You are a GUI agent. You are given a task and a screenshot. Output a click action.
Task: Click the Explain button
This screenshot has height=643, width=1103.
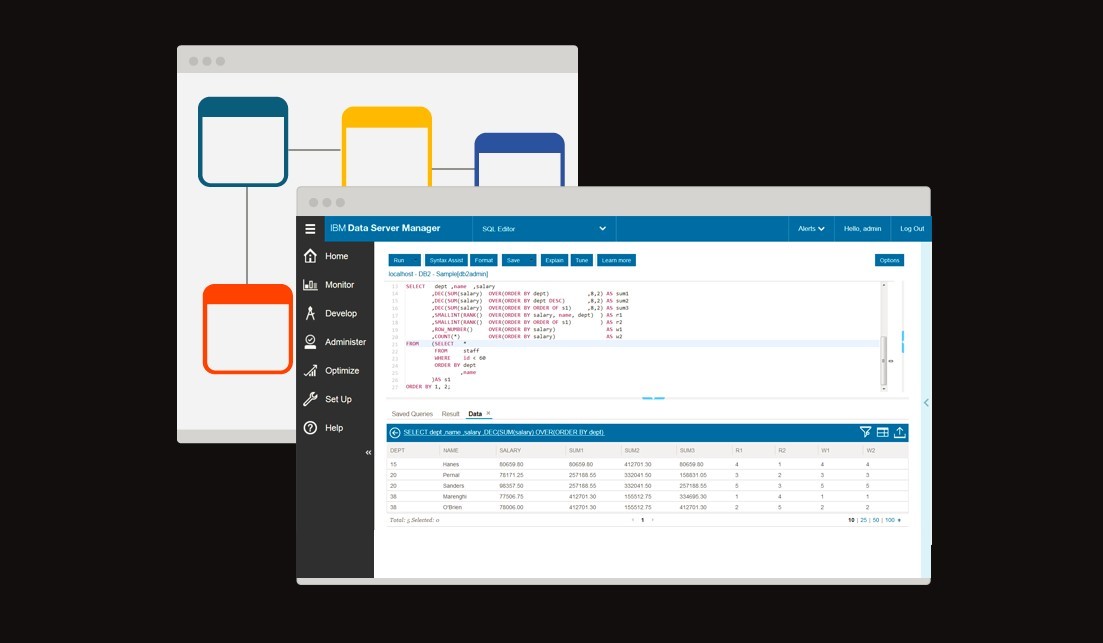(553, 260)
